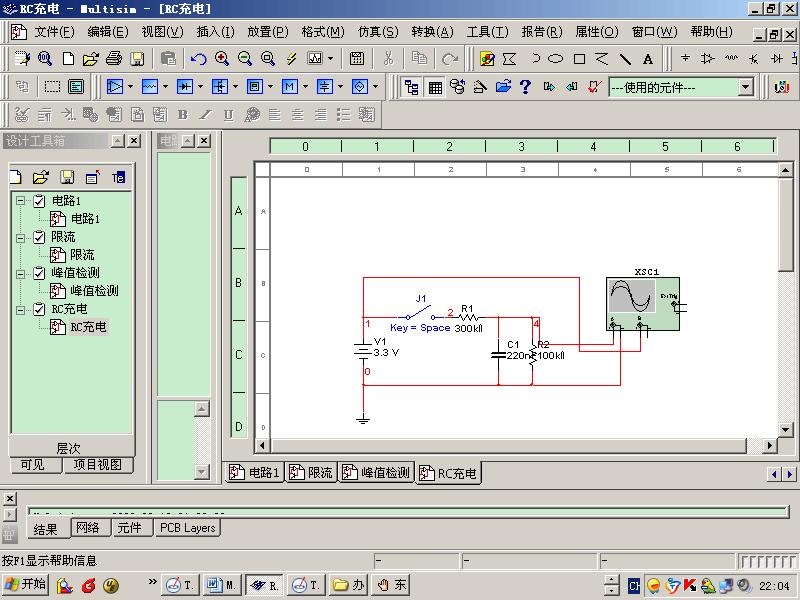
Task: Click the Open file folder toolbar icon
Action: coord(90,59)
